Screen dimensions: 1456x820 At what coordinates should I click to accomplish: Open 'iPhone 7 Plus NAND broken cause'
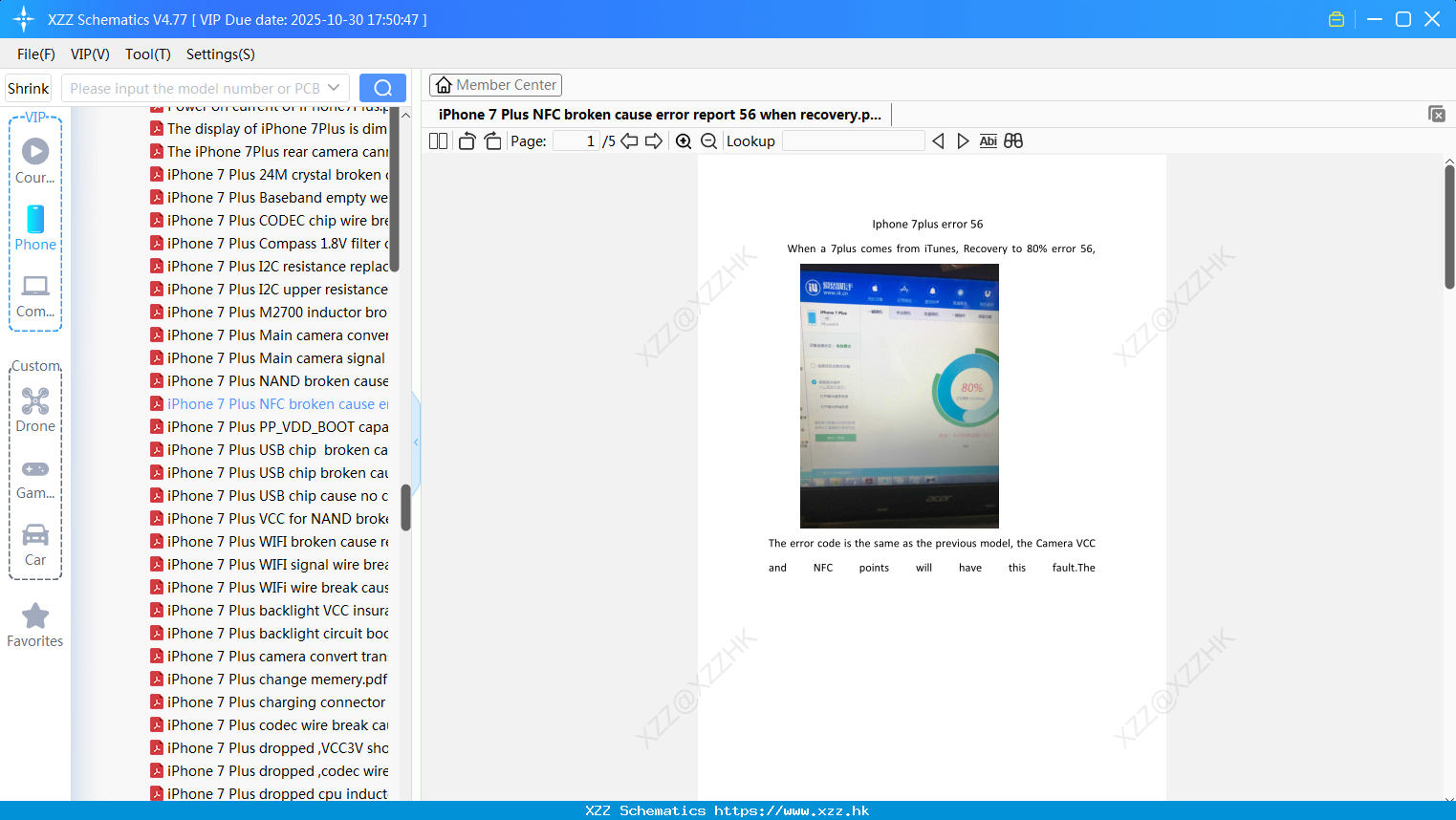[269, 381]
